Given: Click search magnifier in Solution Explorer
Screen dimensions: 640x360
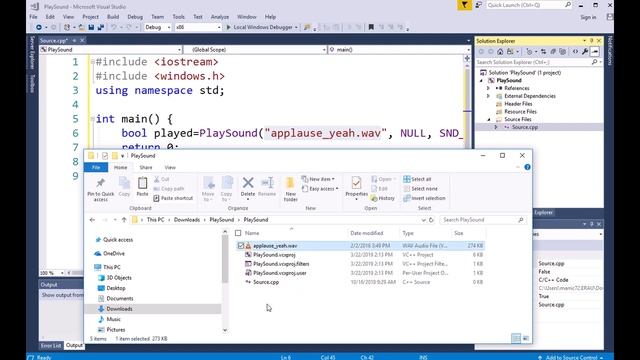Looking at the screenshot, I should pos(594,62).
